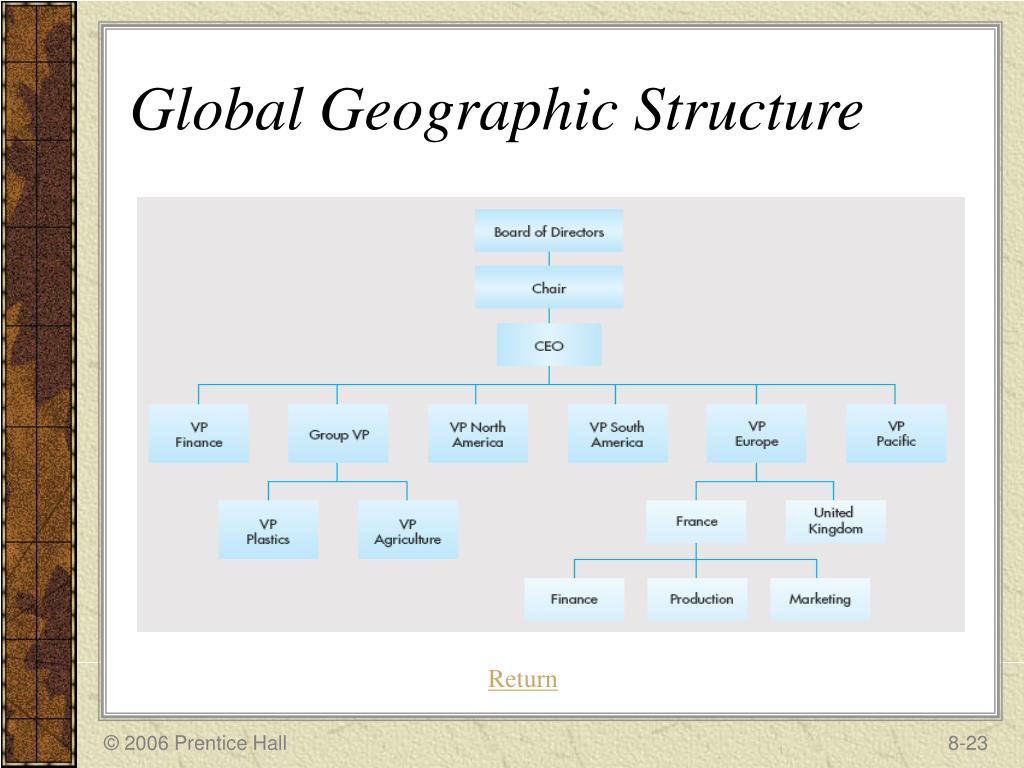Click the Global Geographic Structure title
Image resolution: width=1024 pixels, height=768 pixels.
tap(497, 110)
